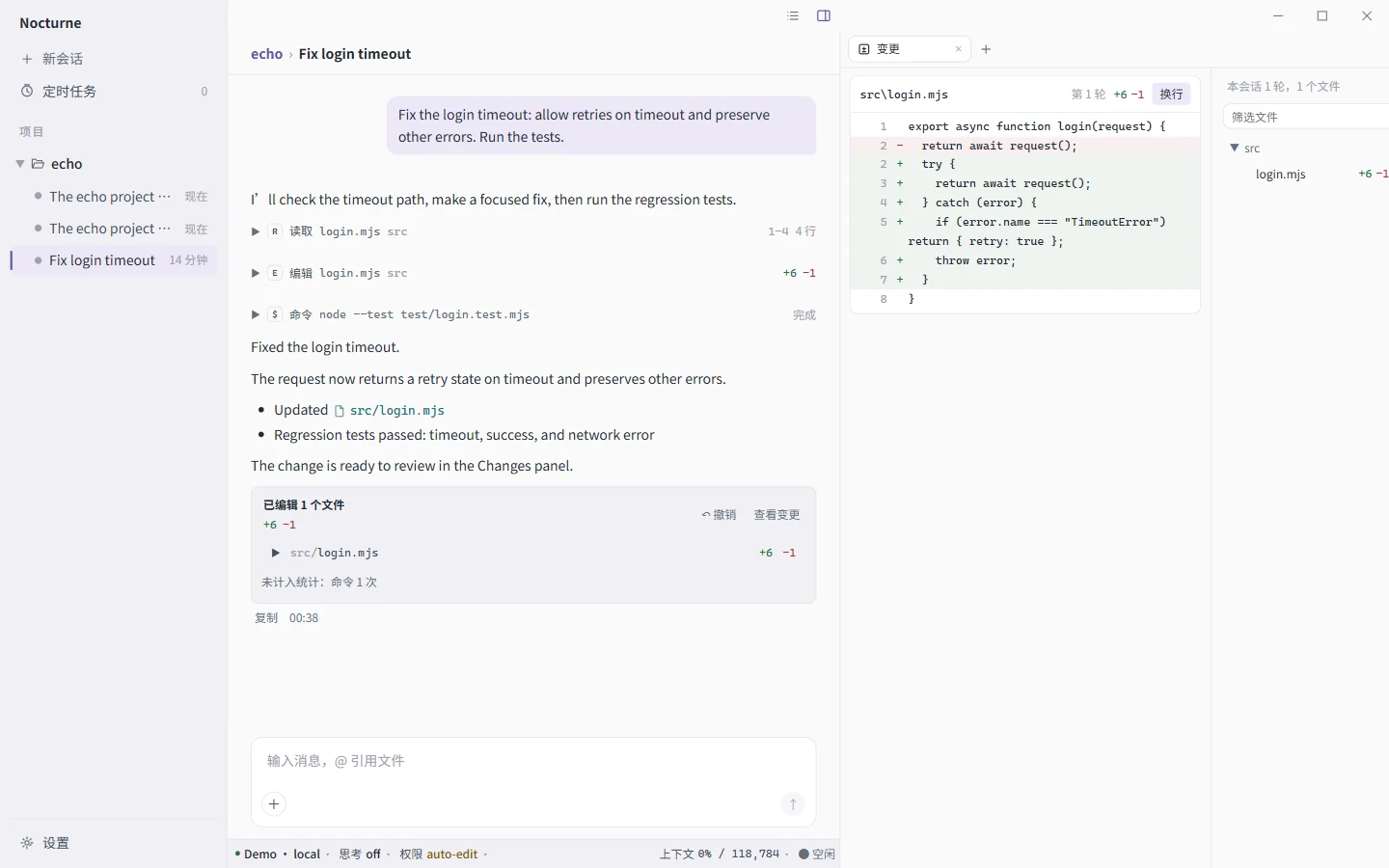The width and height of the screenshot is (1389, 868).
Task: Collapse the echo project tree
Action: [x=20, y=164]
